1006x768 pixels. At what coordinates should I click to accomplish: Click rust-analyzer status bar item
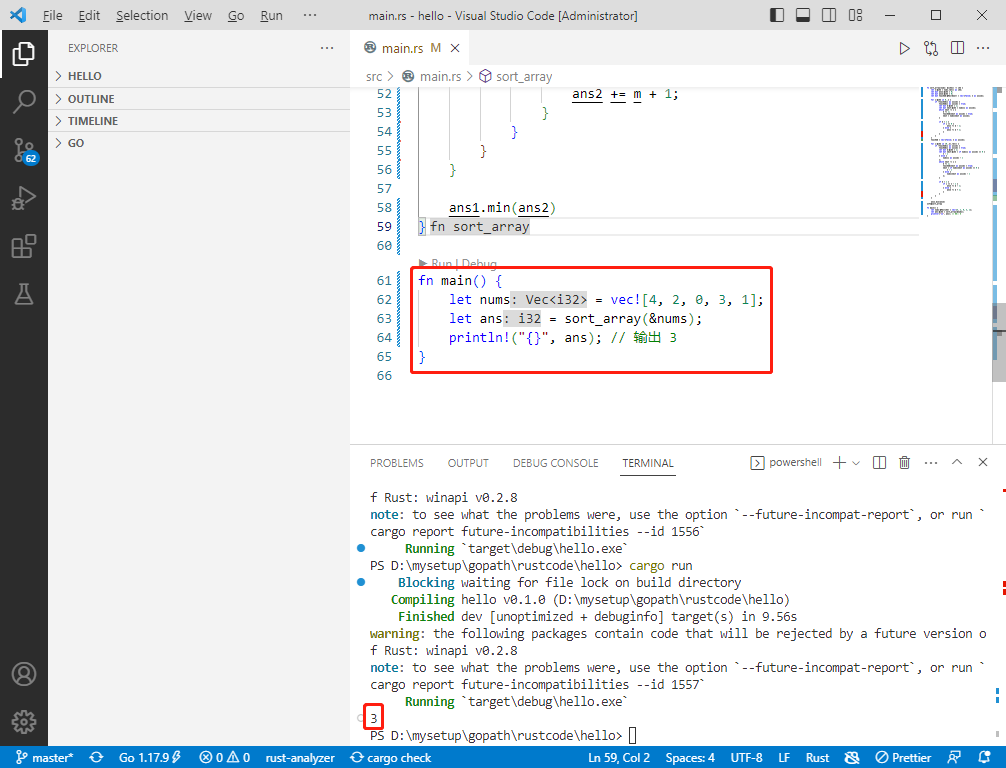[x=300, y=758]
